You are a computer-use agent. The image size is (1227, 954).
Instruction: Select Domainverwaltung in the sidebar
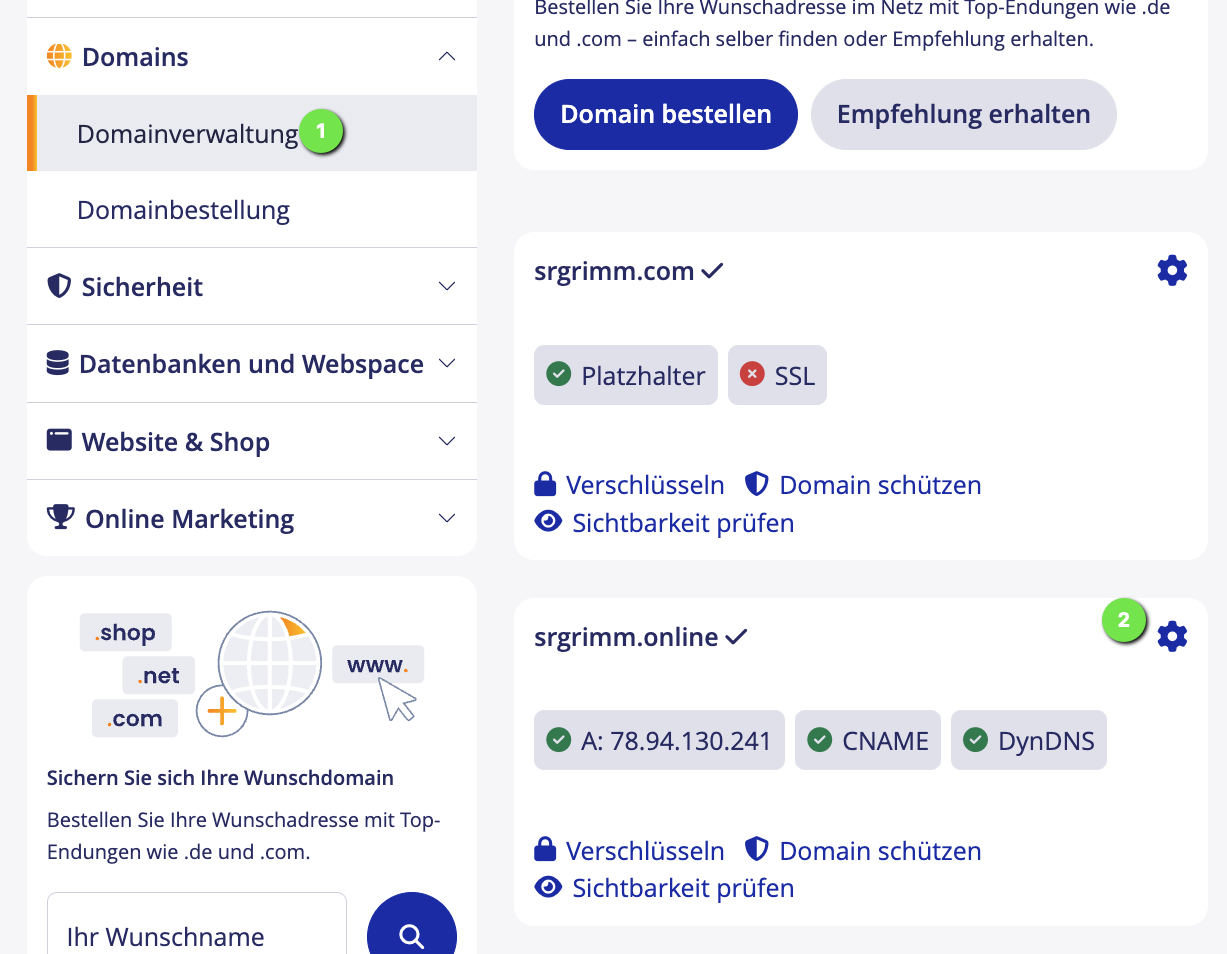point(188,133)
